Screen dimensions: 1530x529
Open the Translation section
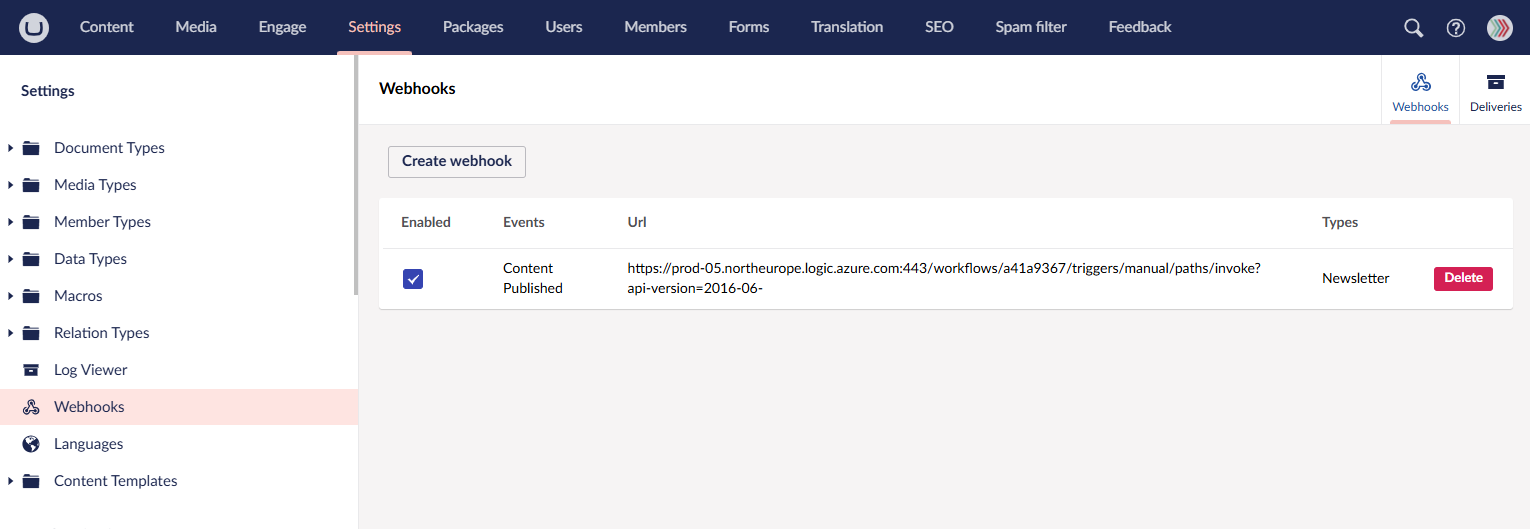847,27
